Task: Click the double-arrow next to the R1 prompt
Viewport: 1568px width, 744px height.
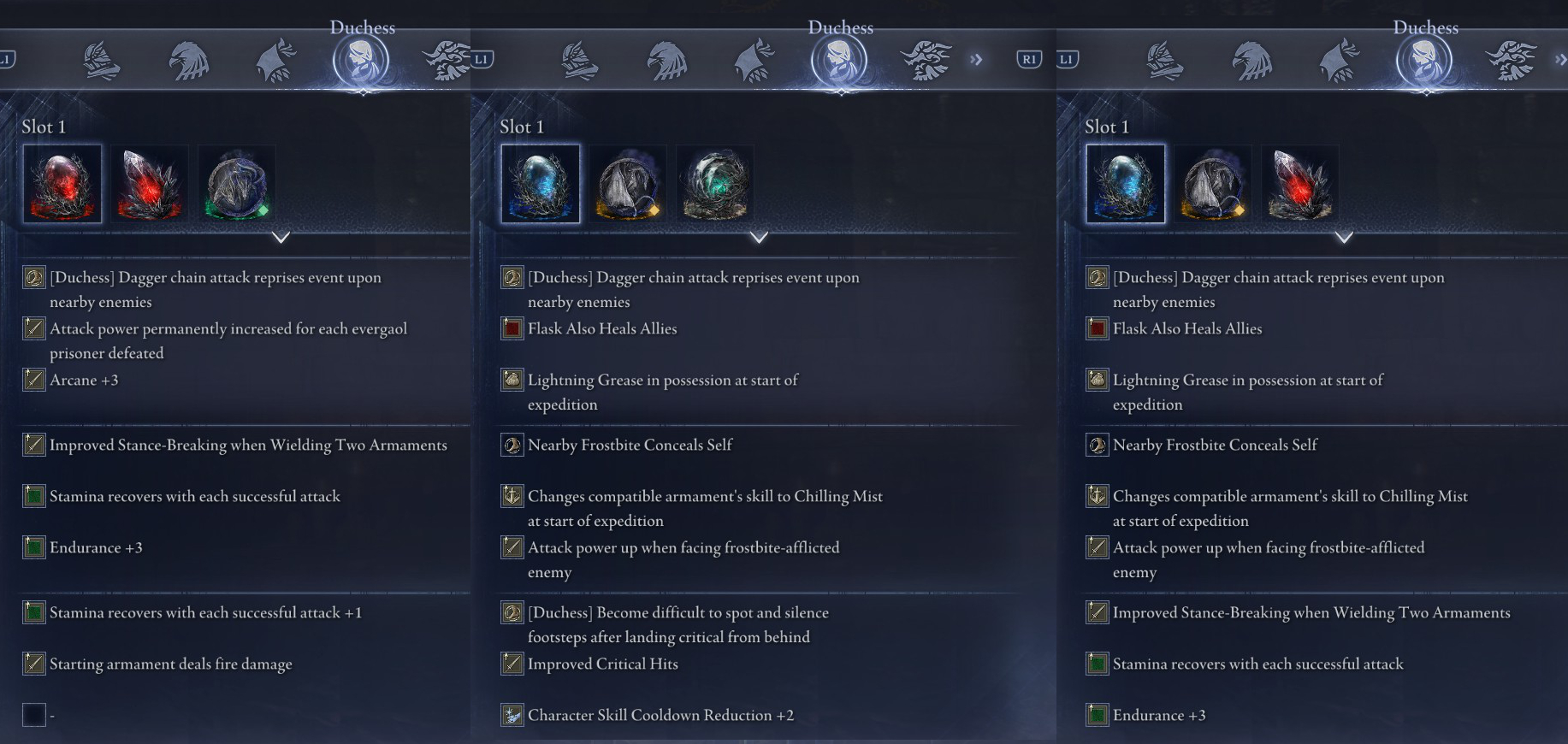Action: tap(976, 59)
